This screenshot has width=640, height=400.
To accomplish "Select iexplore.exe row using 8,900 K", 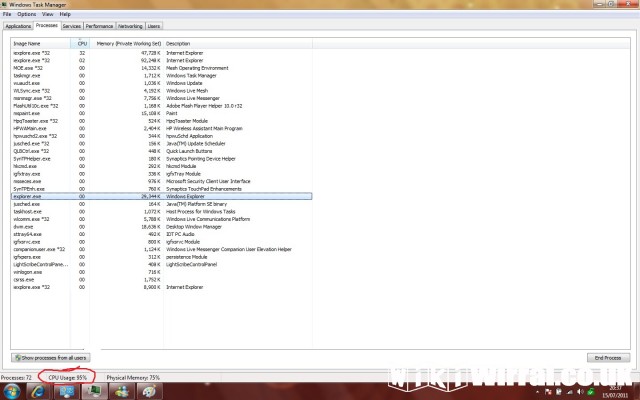I will click(162, 287).
